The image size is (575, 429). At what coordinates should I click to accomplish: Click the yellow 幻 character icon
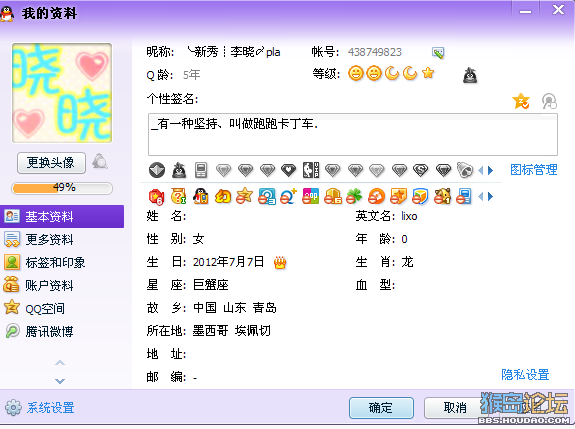coord(223,197)
